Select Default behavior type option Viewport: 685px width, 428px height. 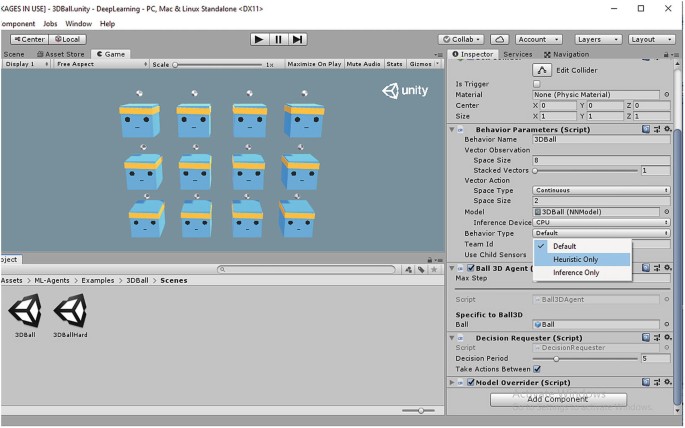(x=582, y=246)
